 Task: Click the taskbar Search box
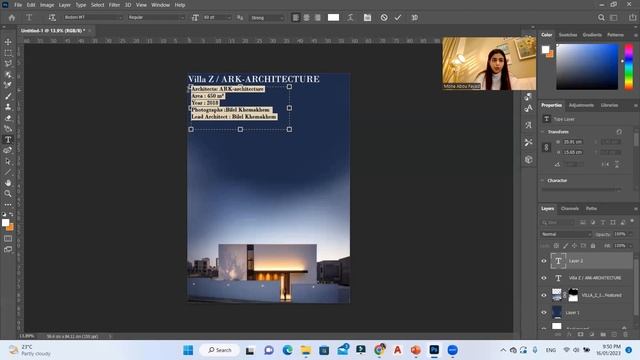(220, 350)
